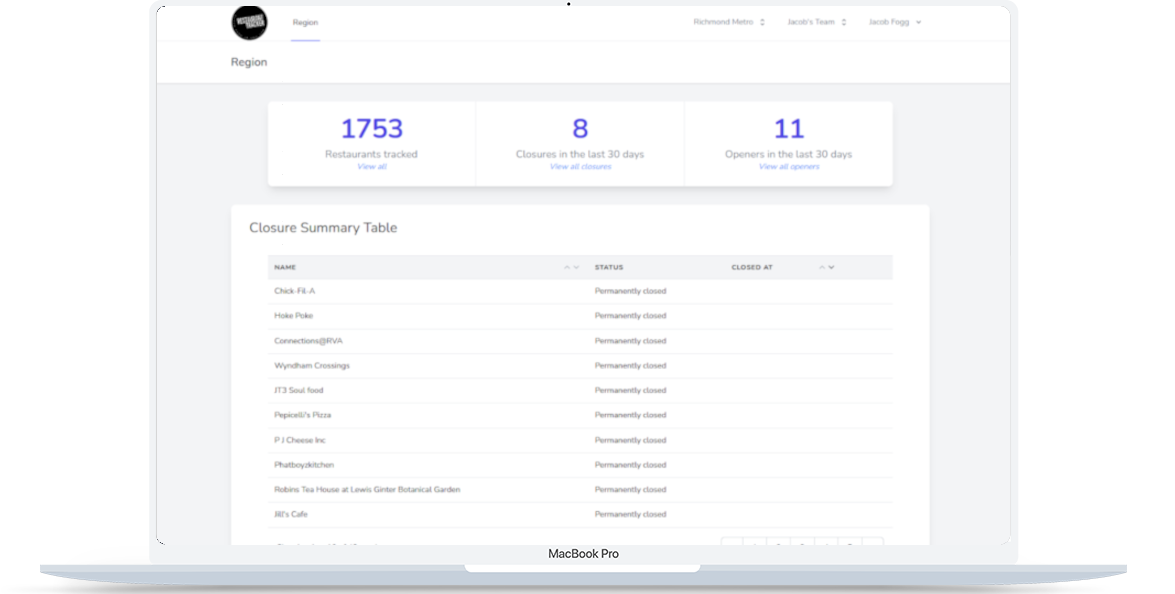Screen dimensions: 1175x594
Task: Open the Richmond Metro region selector
Action: click(728, 22)
